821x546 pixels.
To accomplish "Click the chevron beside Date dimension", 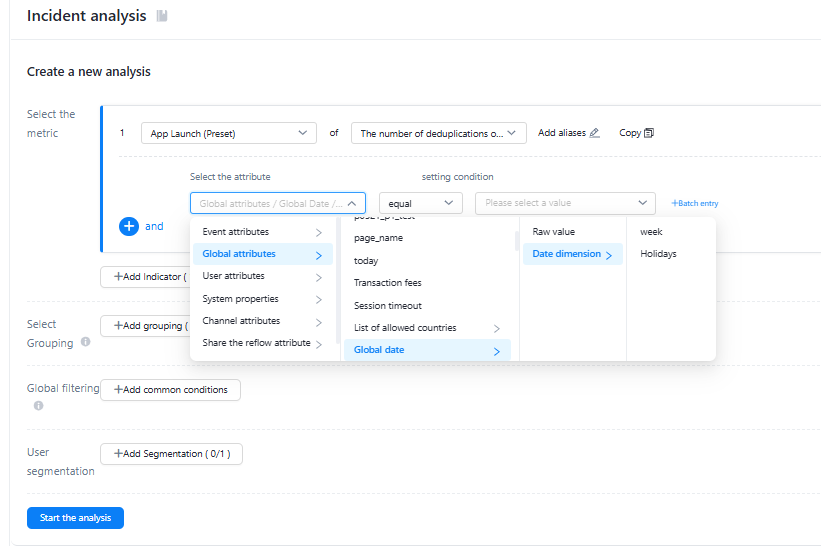I will 609,255.
